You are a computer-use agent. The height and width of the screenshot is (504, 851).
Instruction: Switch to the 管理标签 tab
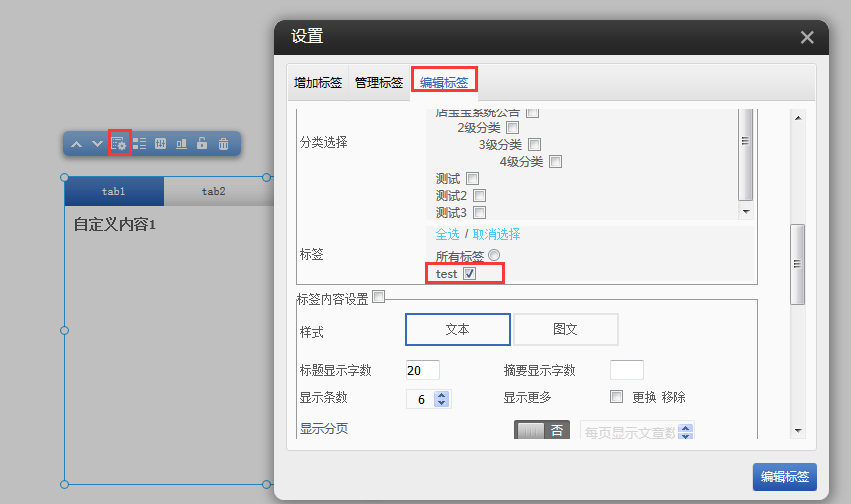pos(379,83)
